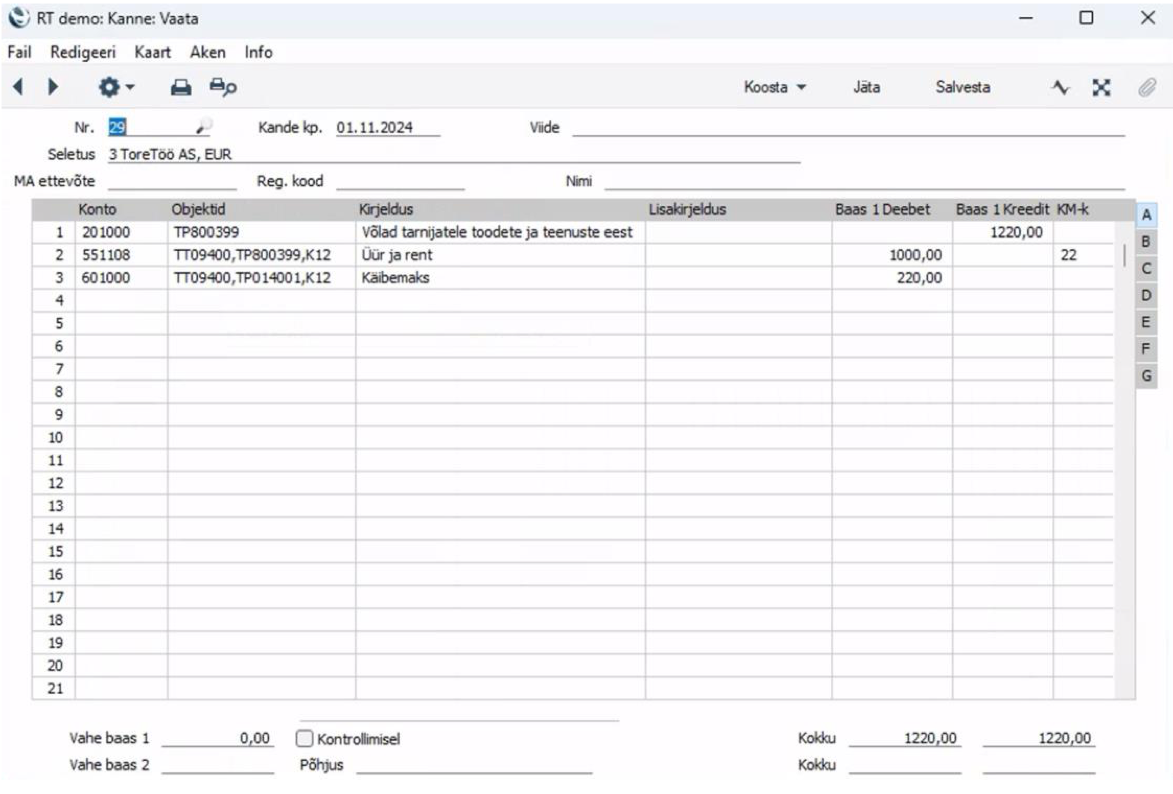Open the Redigeeri menu
The width and height of the screenshot is (1173, 794).
78,52
